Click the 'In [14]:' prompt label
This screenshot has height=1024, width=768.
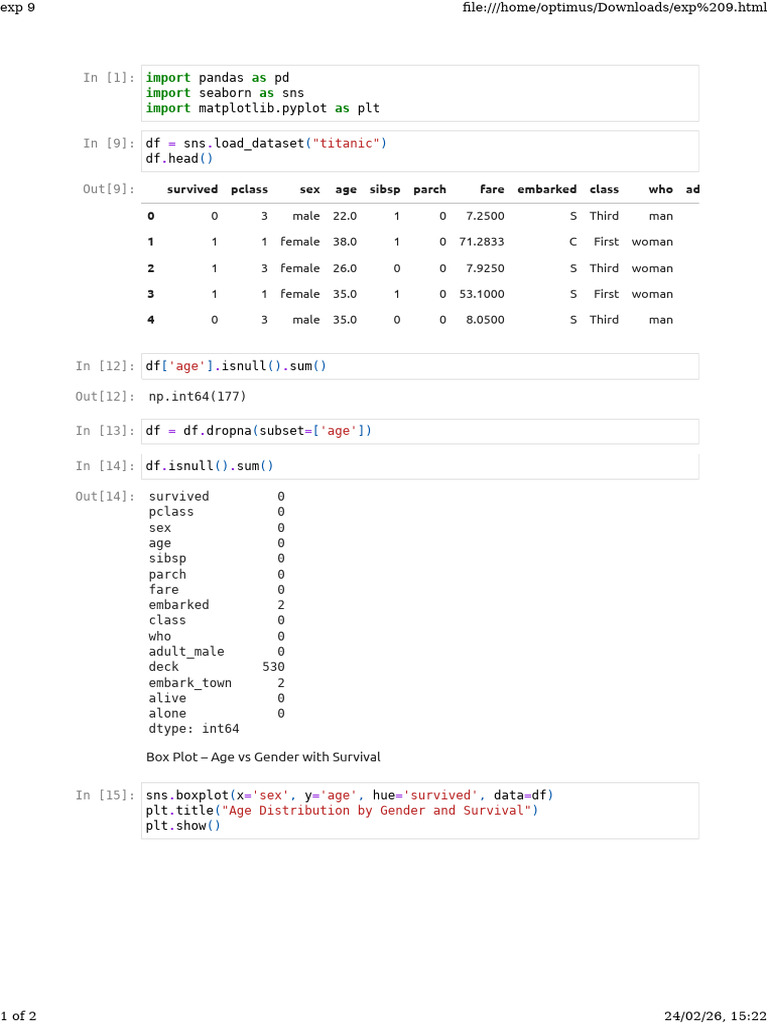105,466
